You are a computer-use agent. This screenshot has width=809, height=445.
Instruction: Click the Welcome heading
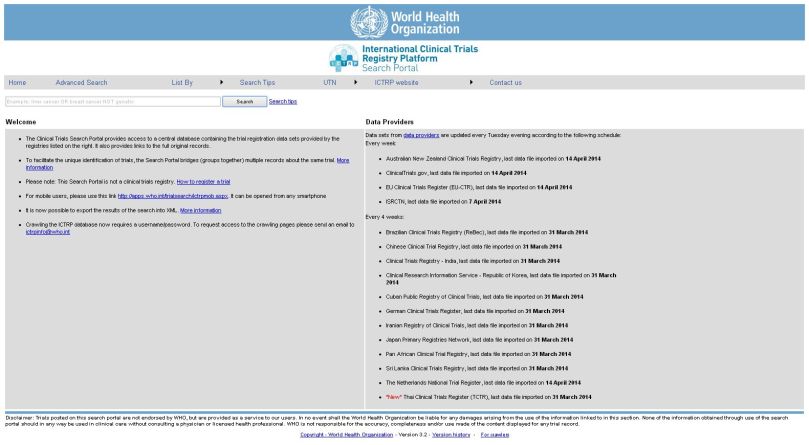click(21, 122)
